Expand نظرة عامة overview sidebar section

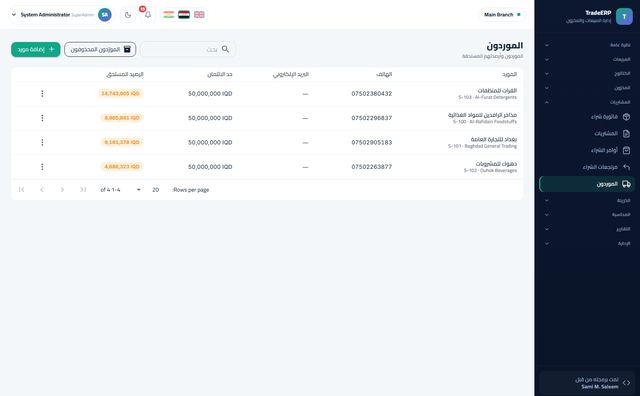point(587,45)
